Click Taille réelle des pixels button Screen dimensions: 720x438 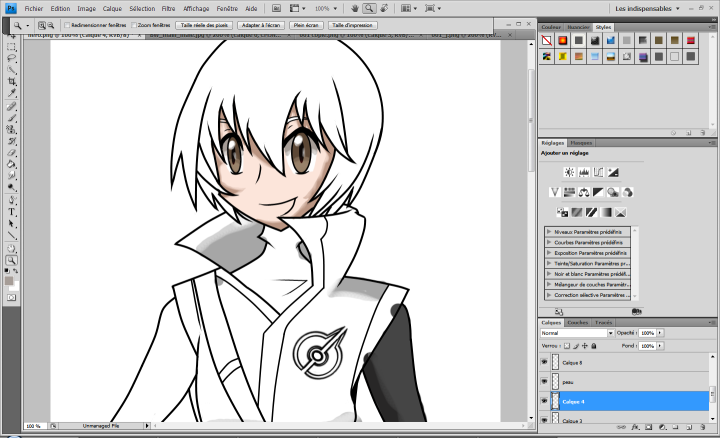point(204,25)
